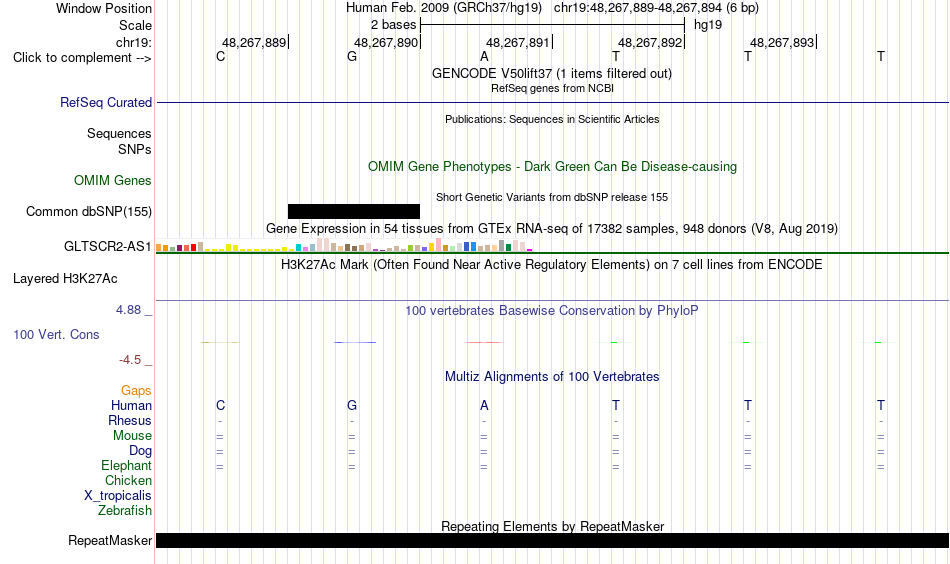Image resolution: width=950 pixels, height=564 pixels.
Task: Click 'Human Feb. 2009 (GRCh37/hg19)' assembly text
Action: coord(444,8)
